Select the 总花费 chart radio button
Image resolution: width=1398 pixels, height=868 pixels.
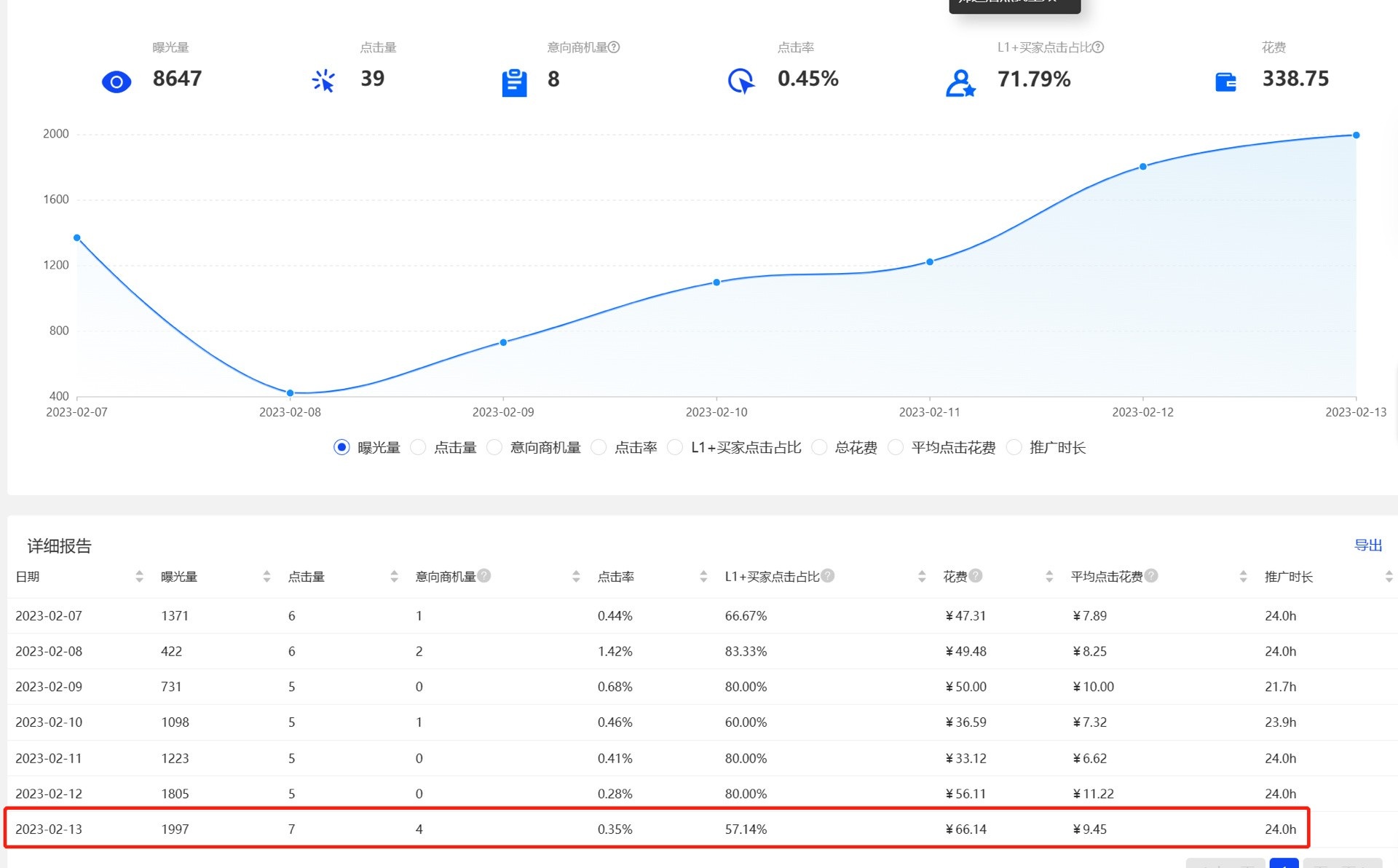point(819,447)
